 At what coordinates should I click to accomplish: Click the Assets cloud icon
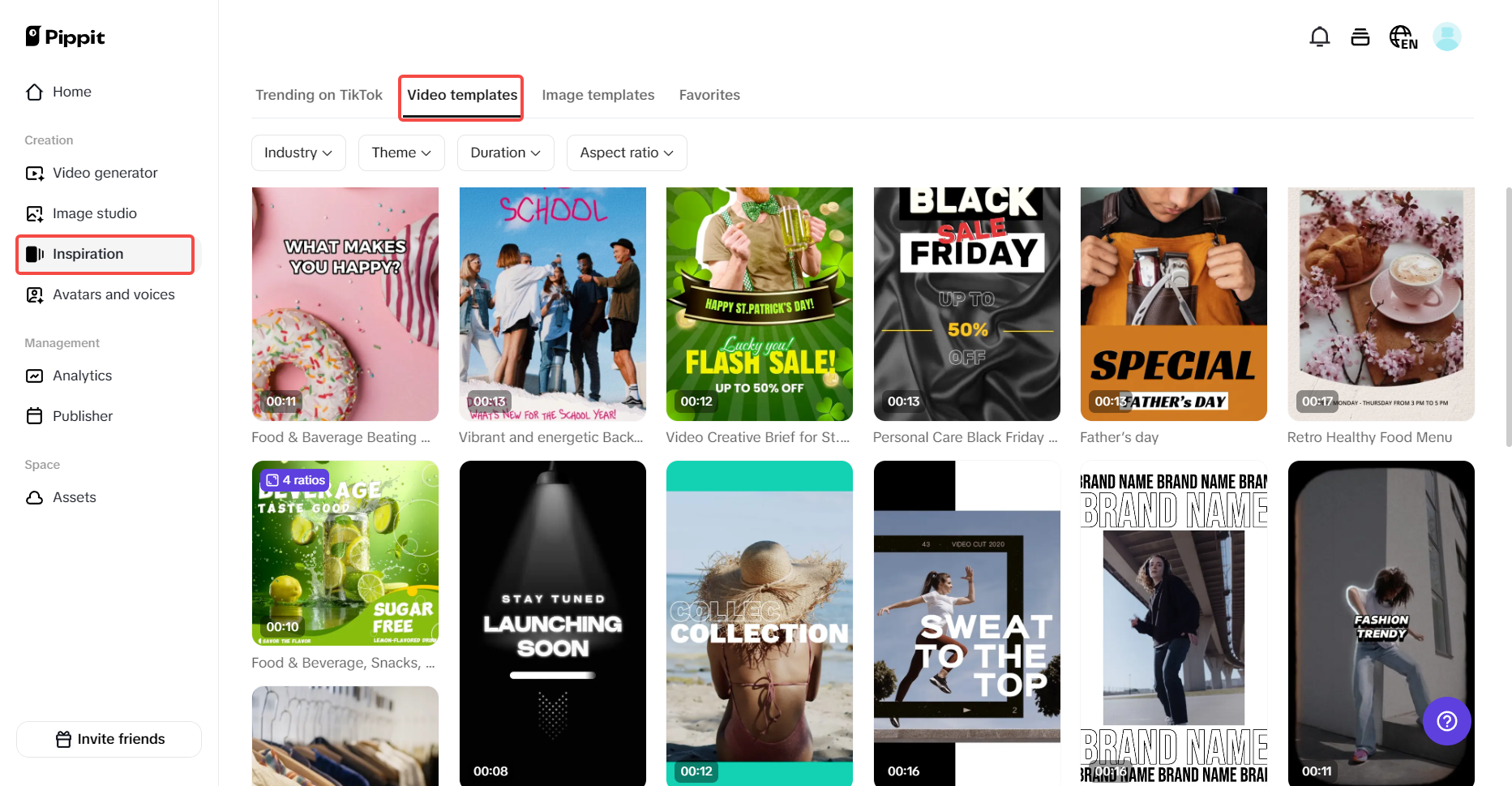tap(35, 497)
